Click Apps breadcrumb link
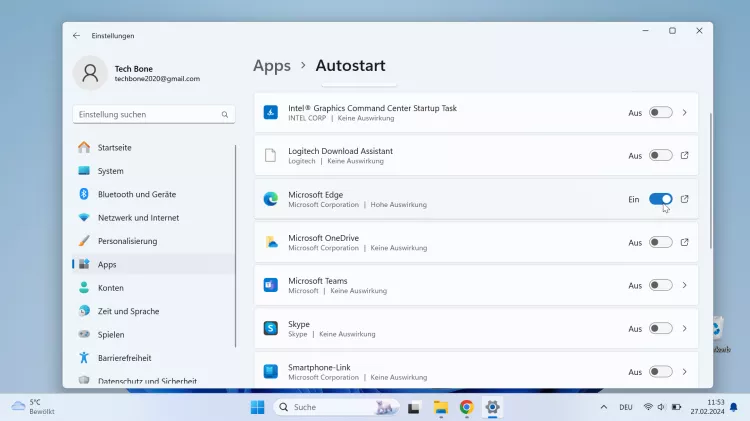750x421 pixels. tap(272, 66)
